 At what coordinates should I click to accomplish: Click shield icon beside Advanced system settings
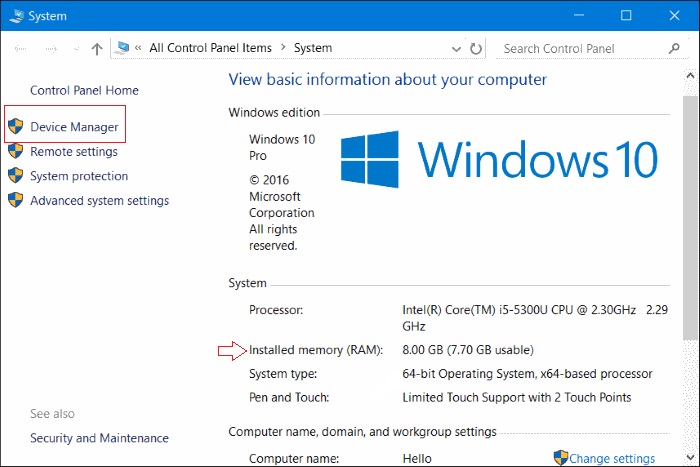click(x=16, y=200)
